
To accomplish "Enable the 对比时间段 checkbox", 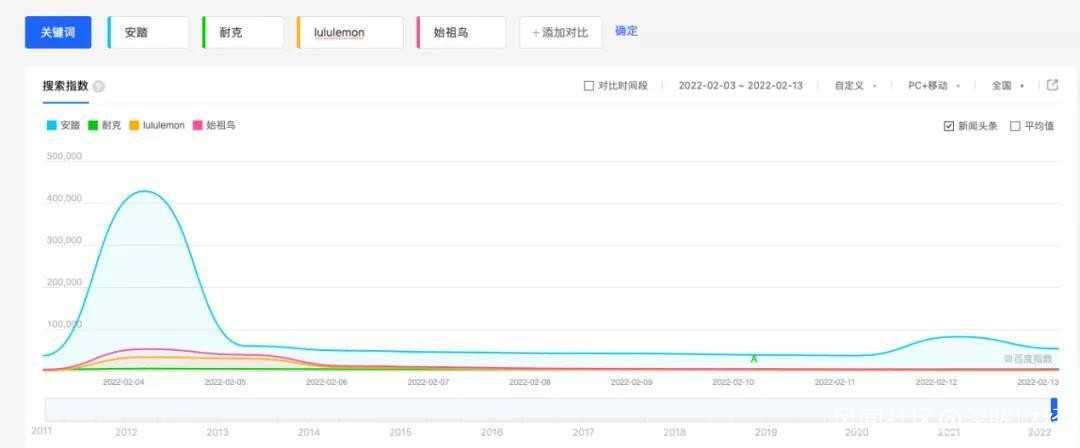I will click(x=588, y=85).
